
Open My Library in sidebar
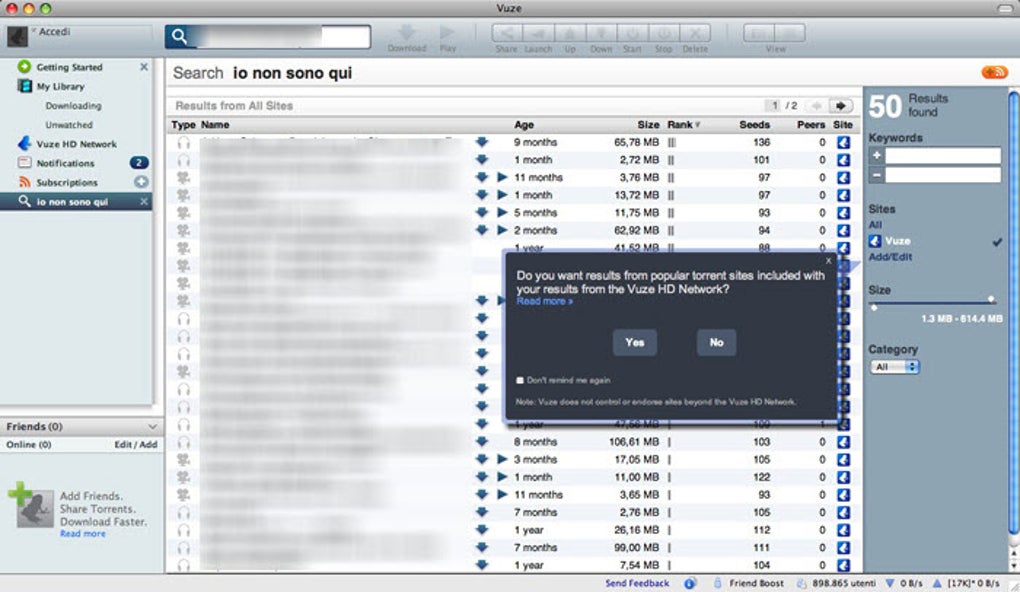point(60,86)
